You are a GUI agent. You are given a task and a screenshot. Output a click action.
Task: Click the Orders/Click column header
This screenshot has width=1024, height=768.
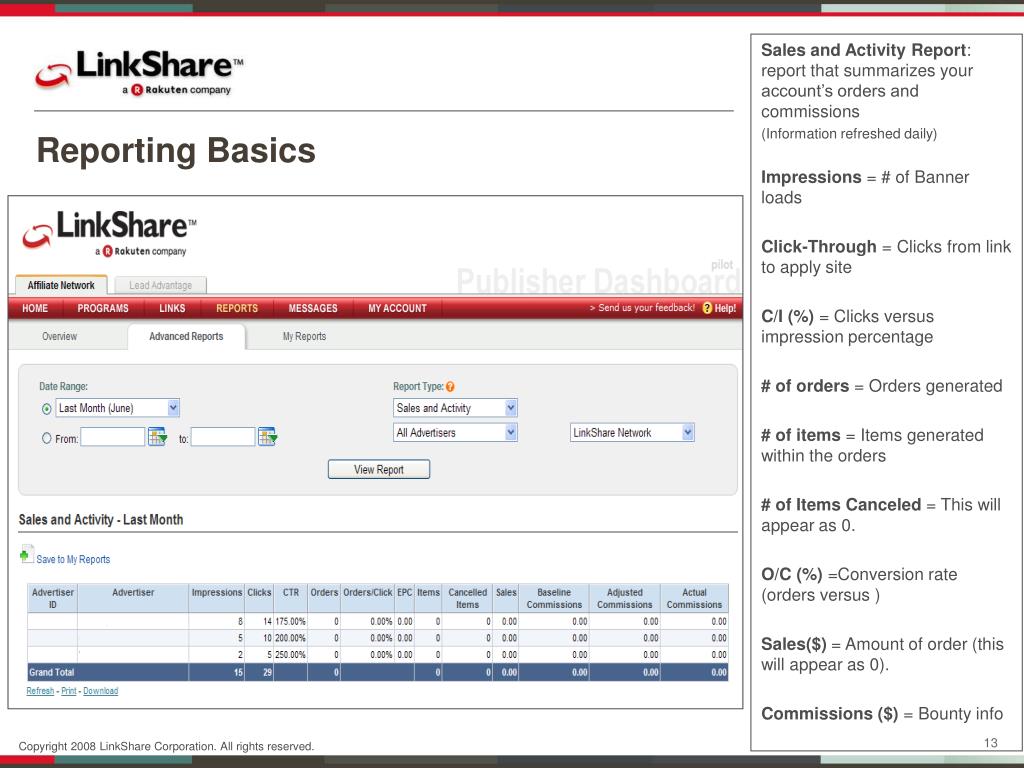(368, 598)
